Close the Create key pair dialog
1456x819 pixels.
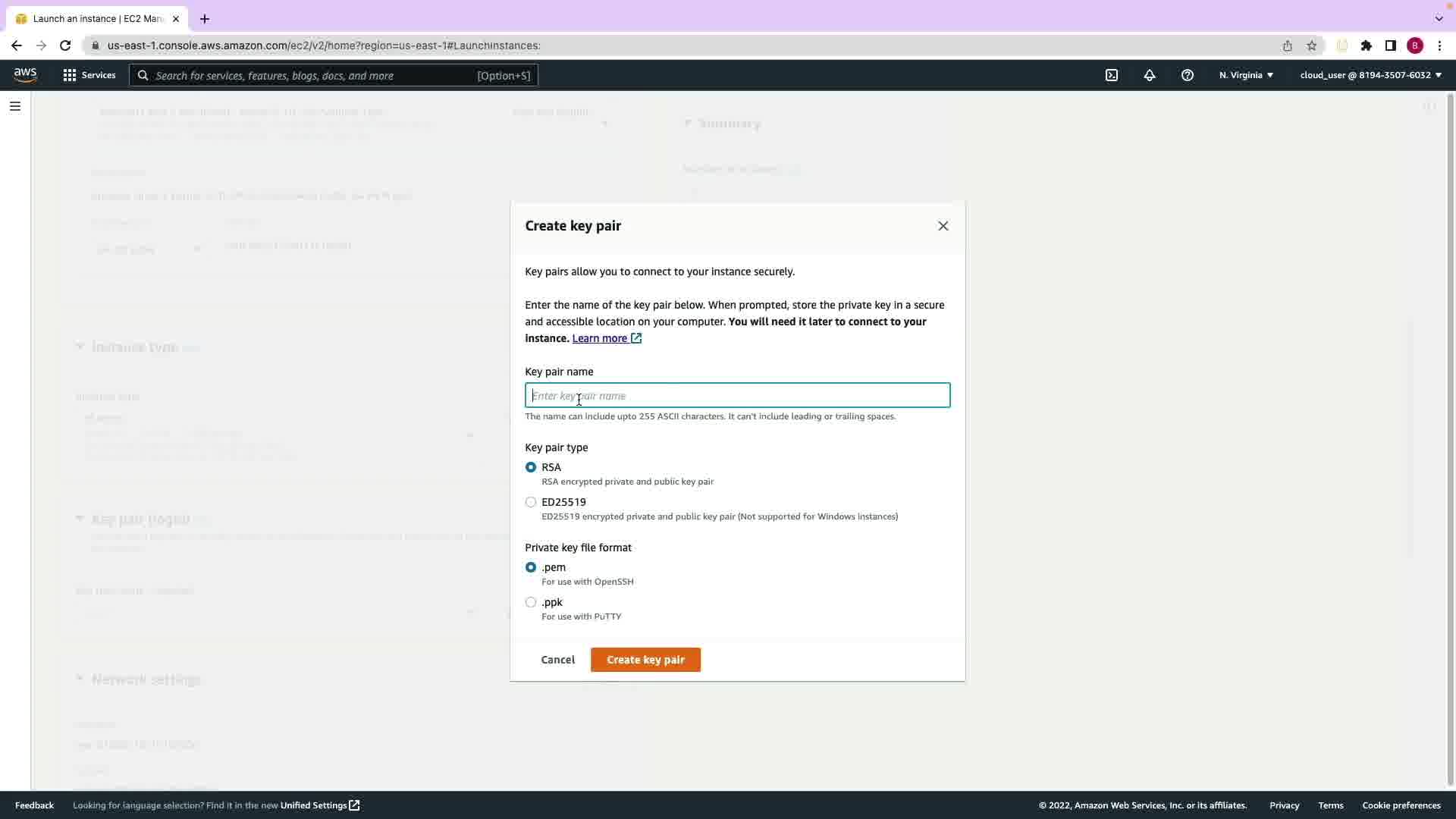(943, 226)
